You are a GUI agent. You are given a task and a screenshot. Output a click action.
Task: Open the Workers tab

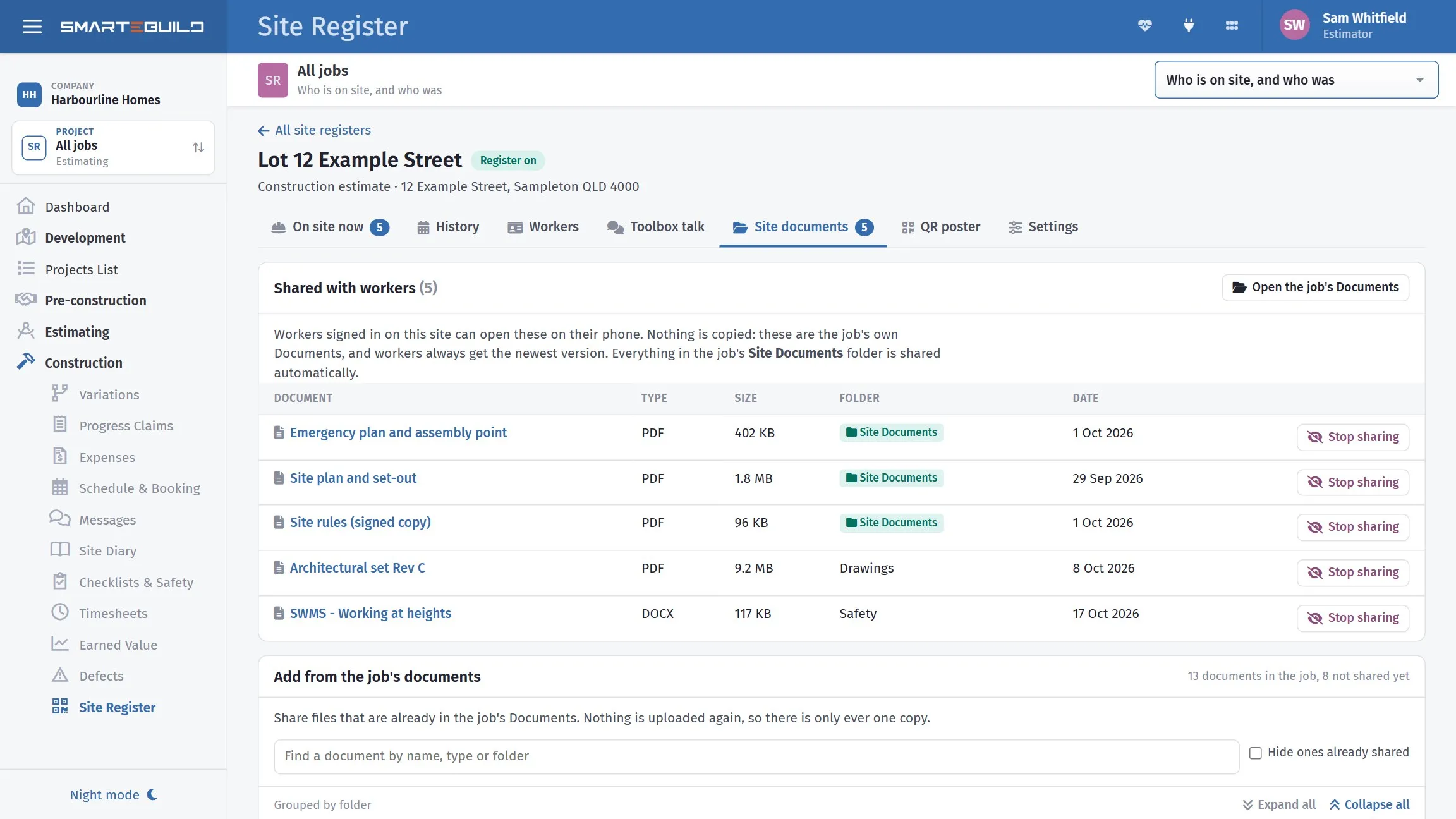coord(543,227)
